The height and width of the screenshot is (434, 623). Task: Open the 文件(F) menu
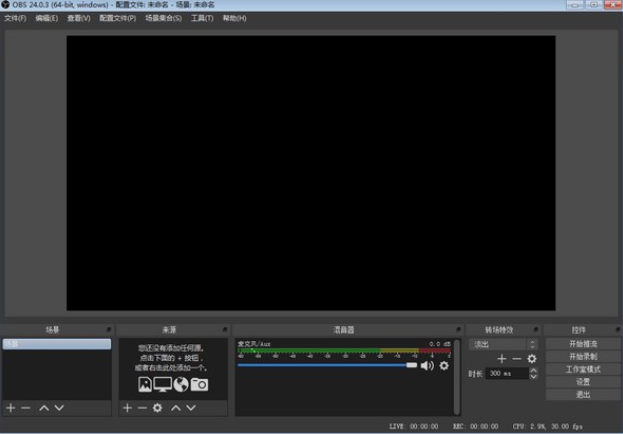(15, 18)
